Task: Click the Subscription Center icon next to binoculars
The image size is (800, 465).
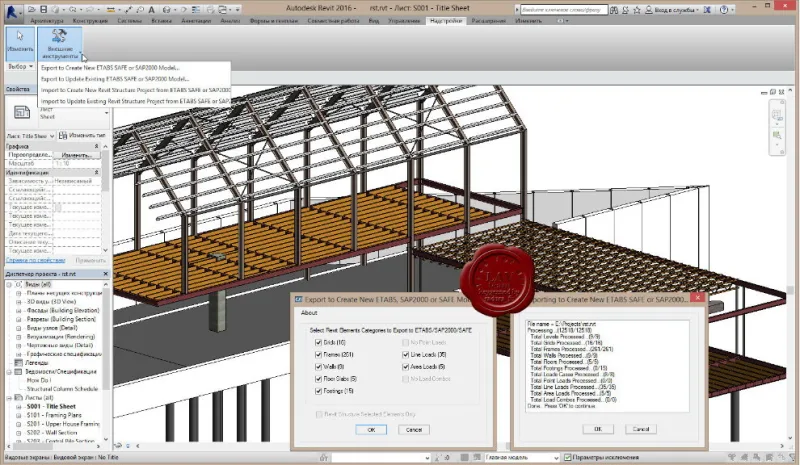Action: click(x=625, y=10)
